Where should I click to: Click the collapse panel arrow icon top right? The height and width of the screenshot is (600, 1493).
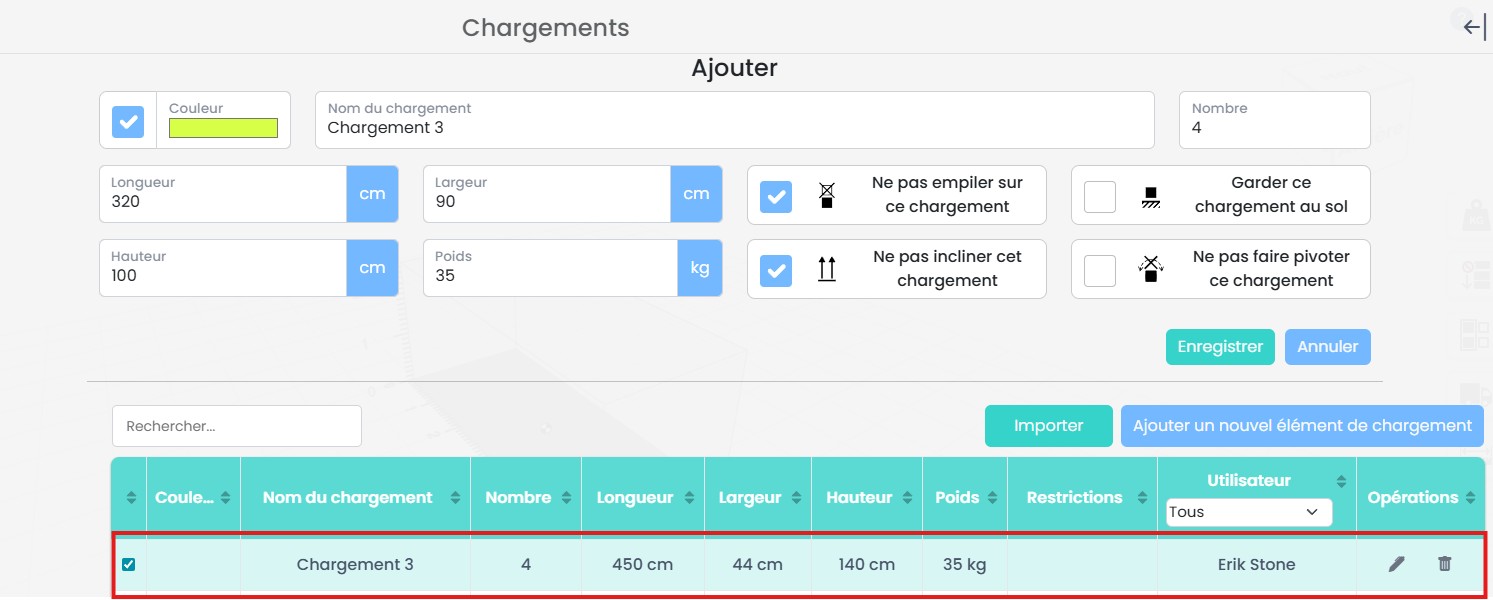pyautogui.click(x=1474, y=27)
